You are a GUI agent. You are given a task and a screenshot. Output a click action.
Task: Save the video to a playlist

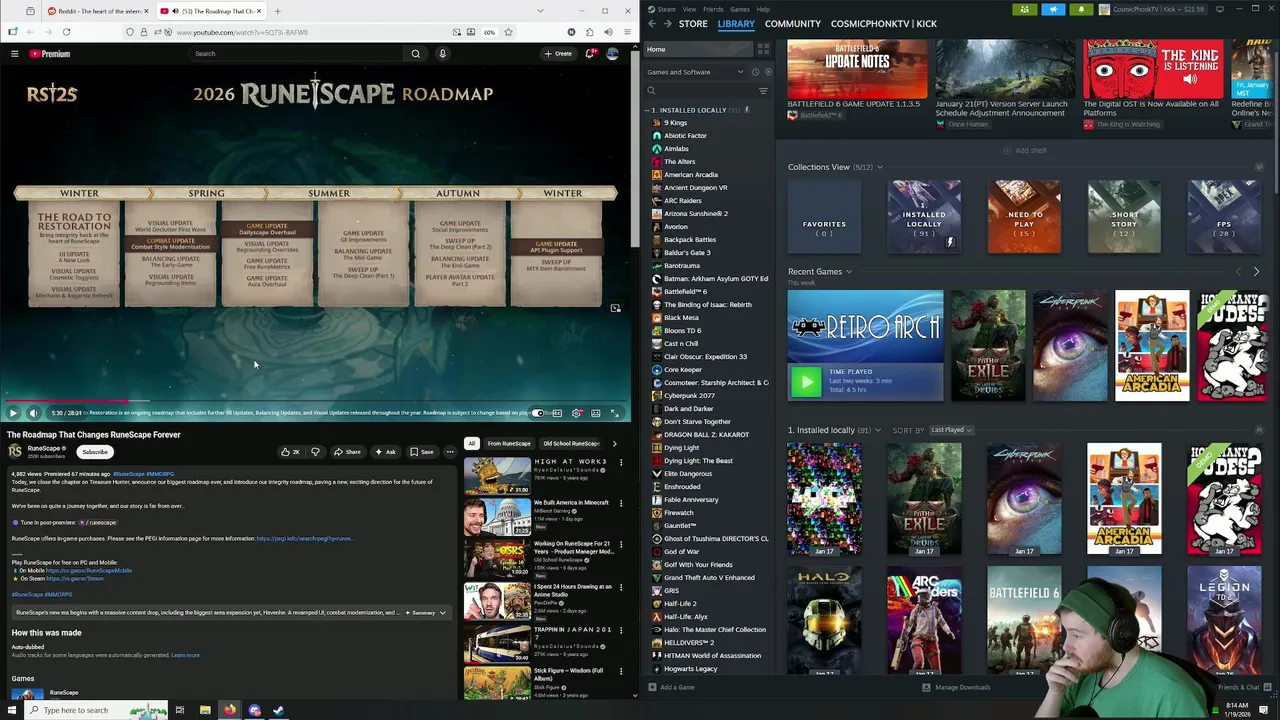(422, 452)
